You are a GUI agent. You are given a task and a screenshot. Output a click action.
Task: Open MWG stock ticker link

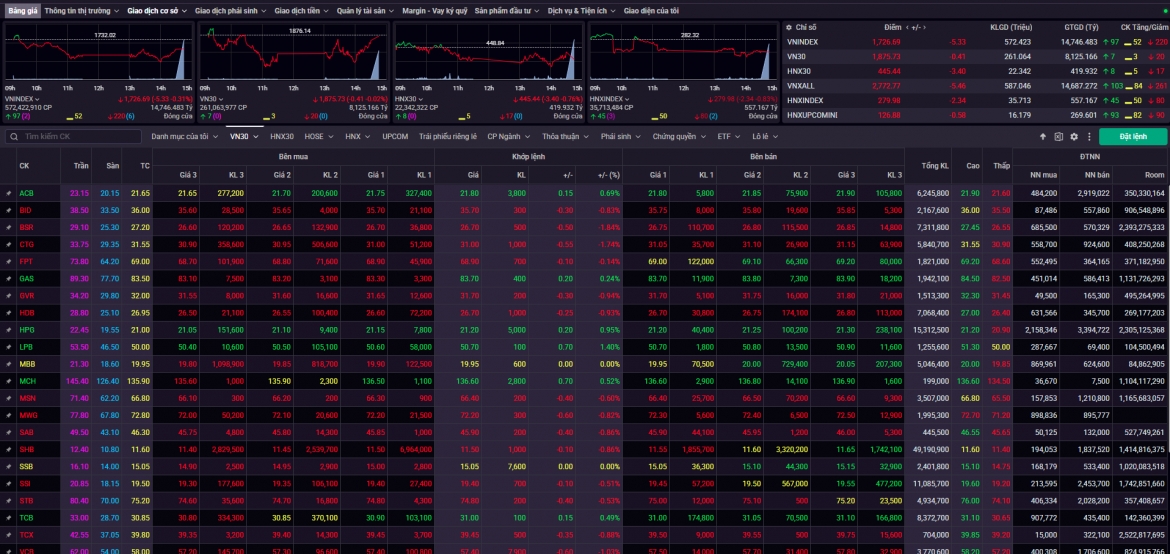tap(28, 415)
